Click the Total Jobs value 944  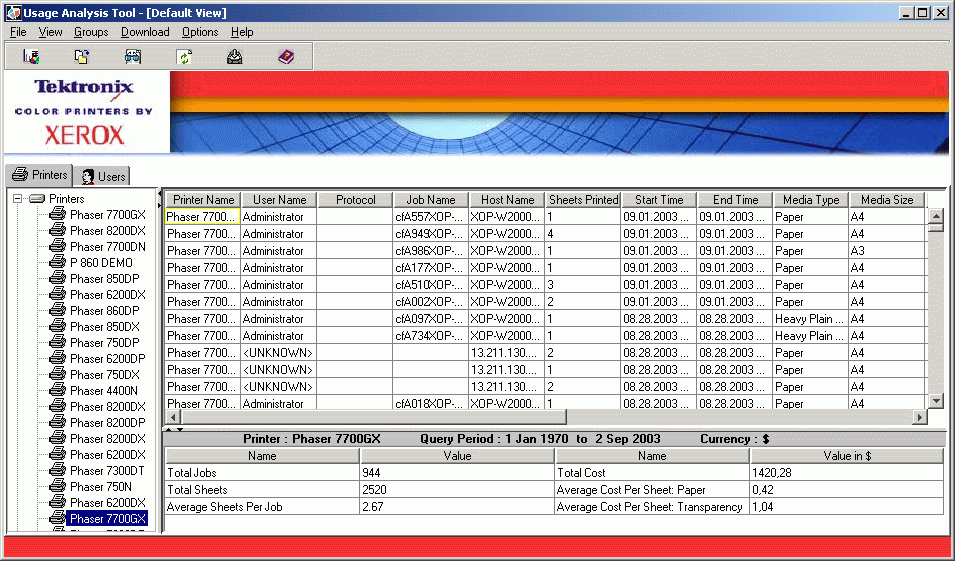pos(457,473)
